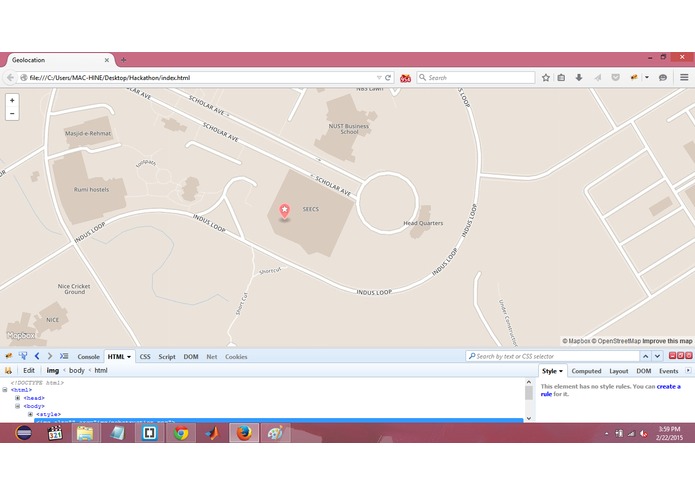
Task: Open the HTML tab dropdown arrow
Action: pos(129,357)
